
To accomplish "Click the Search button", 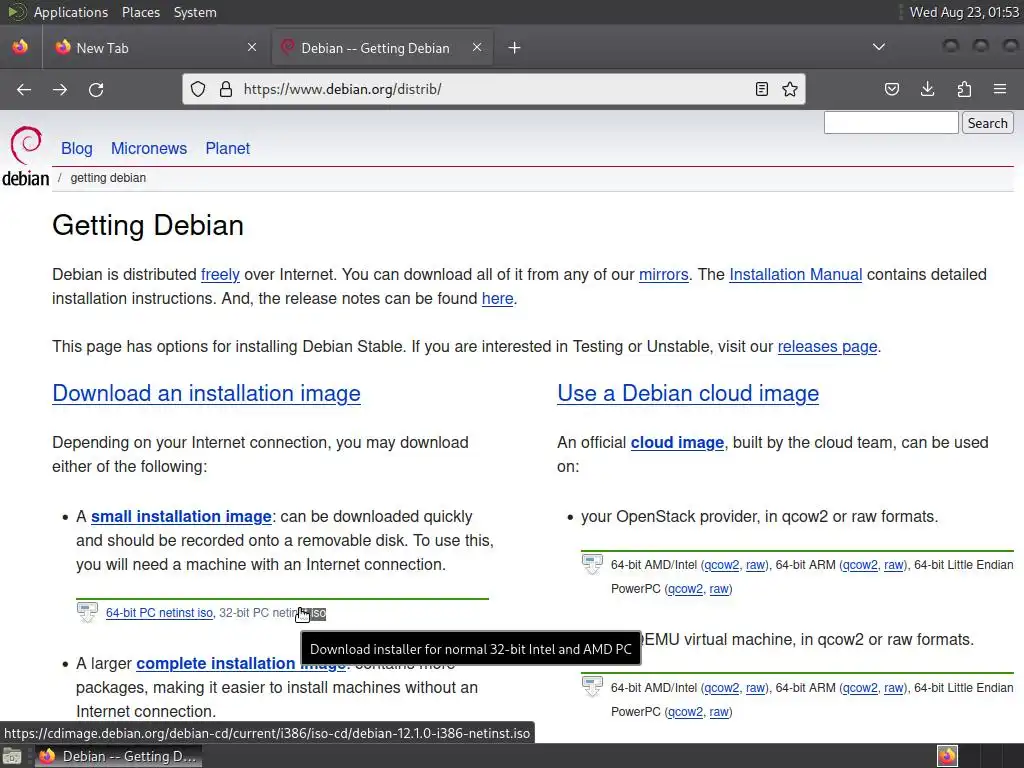I will (x=987, y=123).
